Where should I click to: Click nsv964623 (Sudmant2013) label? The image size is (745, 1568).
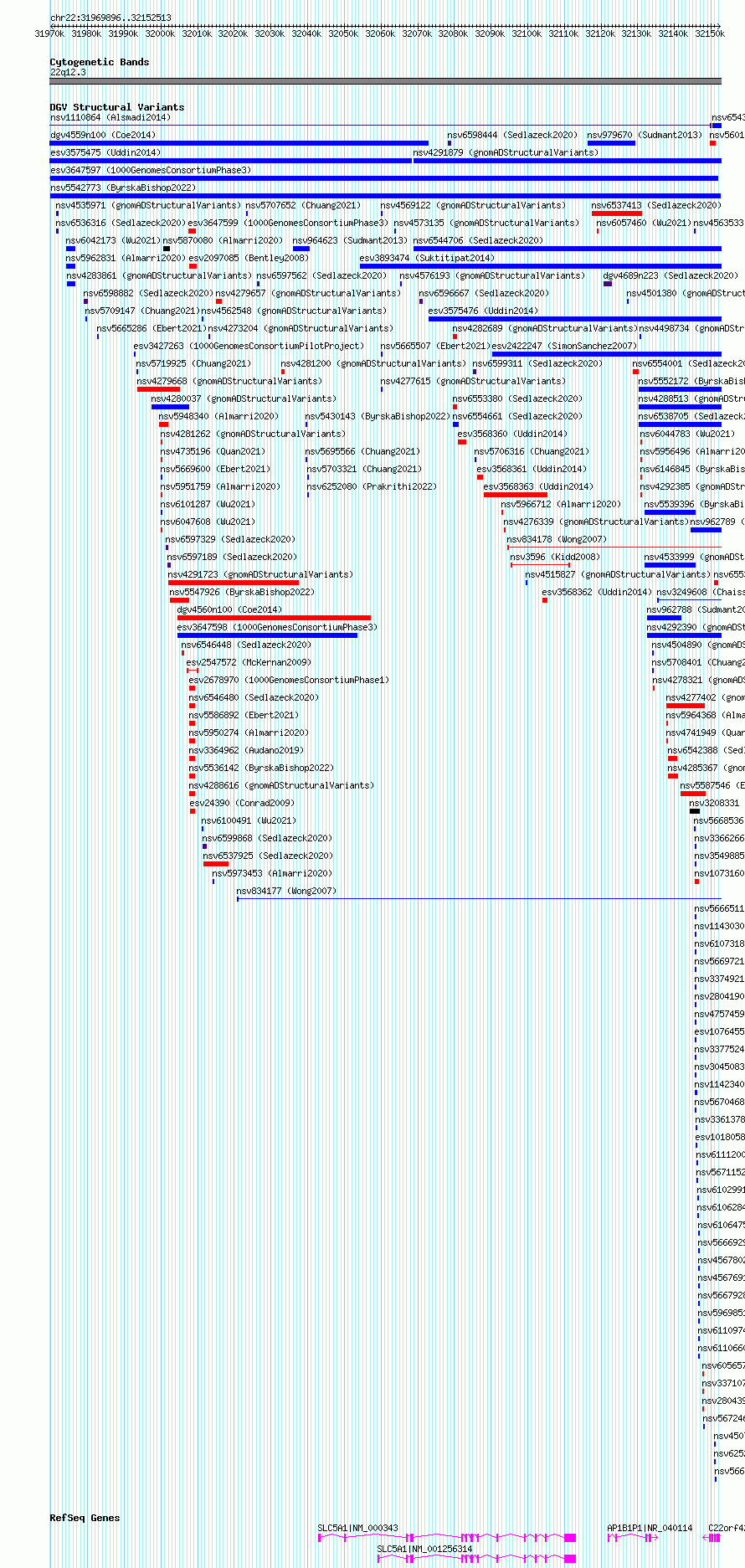pyautogui.click(x=350, y=240)
